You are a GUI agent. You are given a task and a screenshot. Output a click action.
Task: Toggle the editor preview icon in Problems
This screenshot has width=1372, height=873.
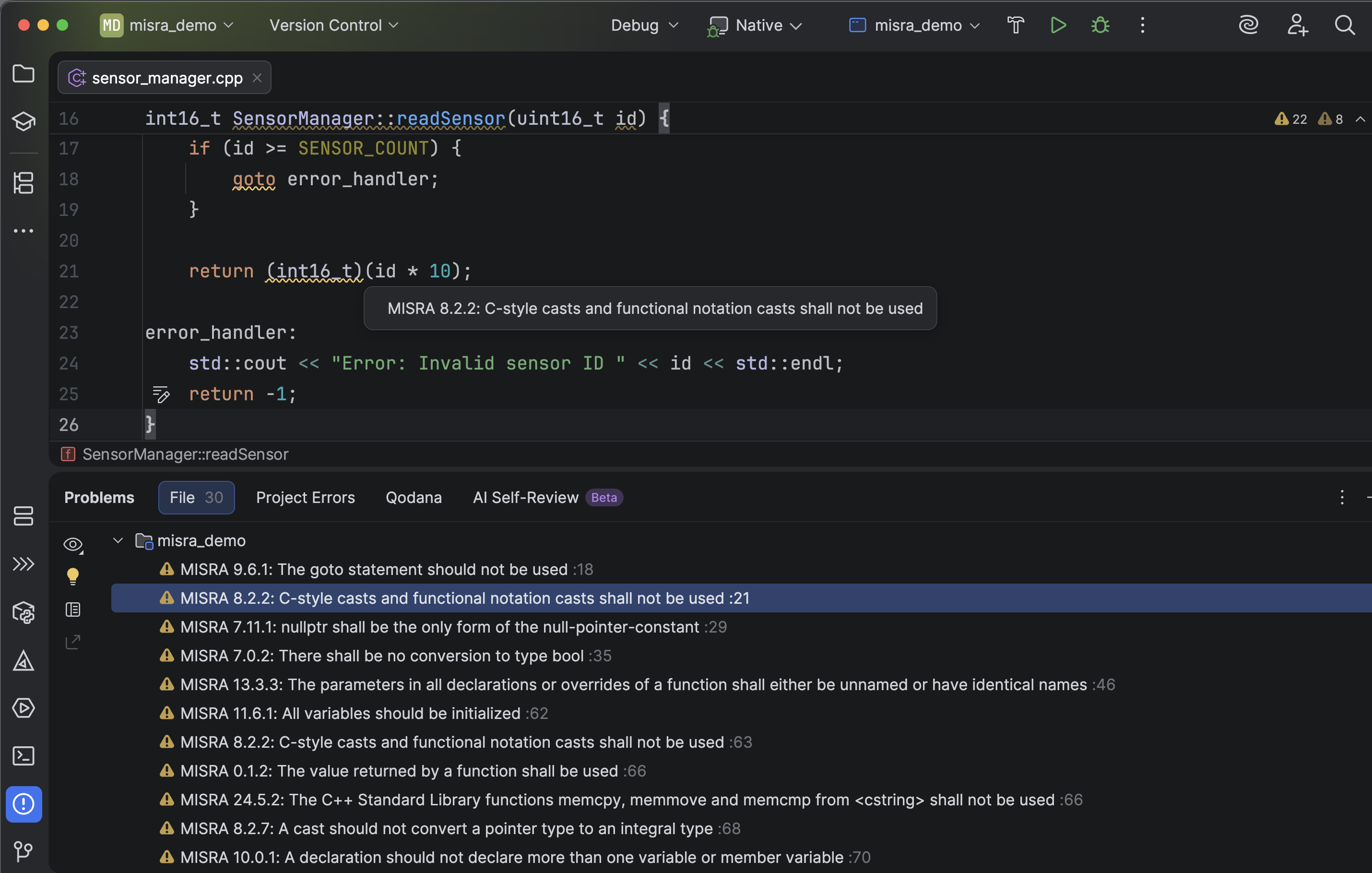[x=73, y=610]
